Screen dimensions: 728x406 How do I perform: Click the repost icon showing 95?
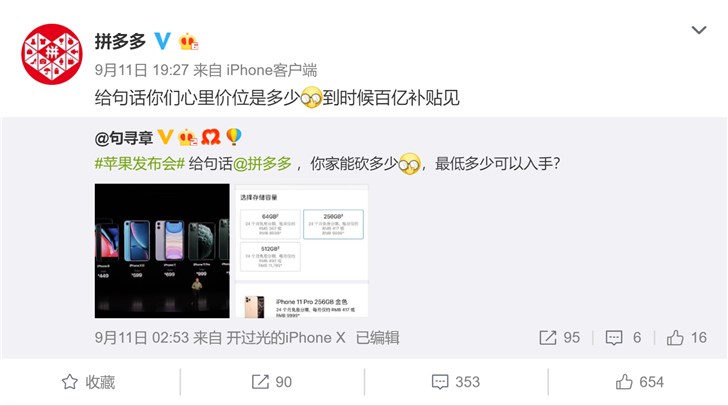(559, 338)
